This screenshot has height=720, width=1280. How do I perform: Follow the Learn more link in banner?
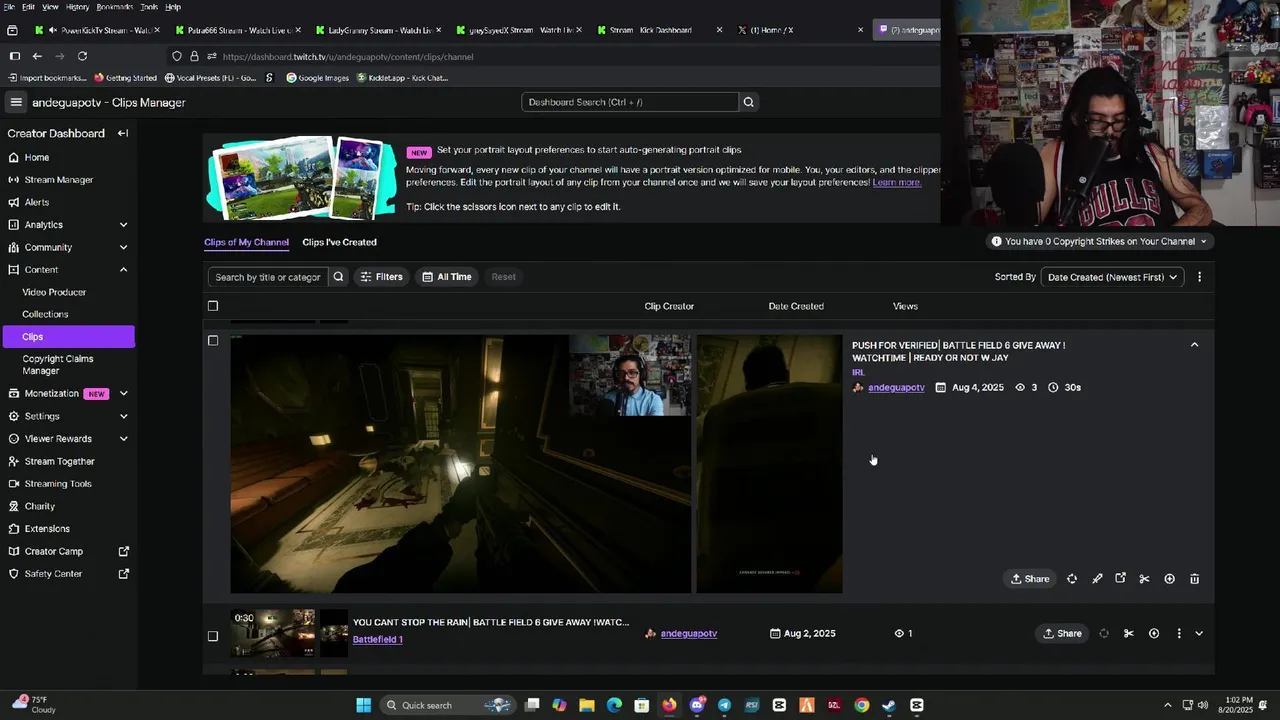pos(897,182)
